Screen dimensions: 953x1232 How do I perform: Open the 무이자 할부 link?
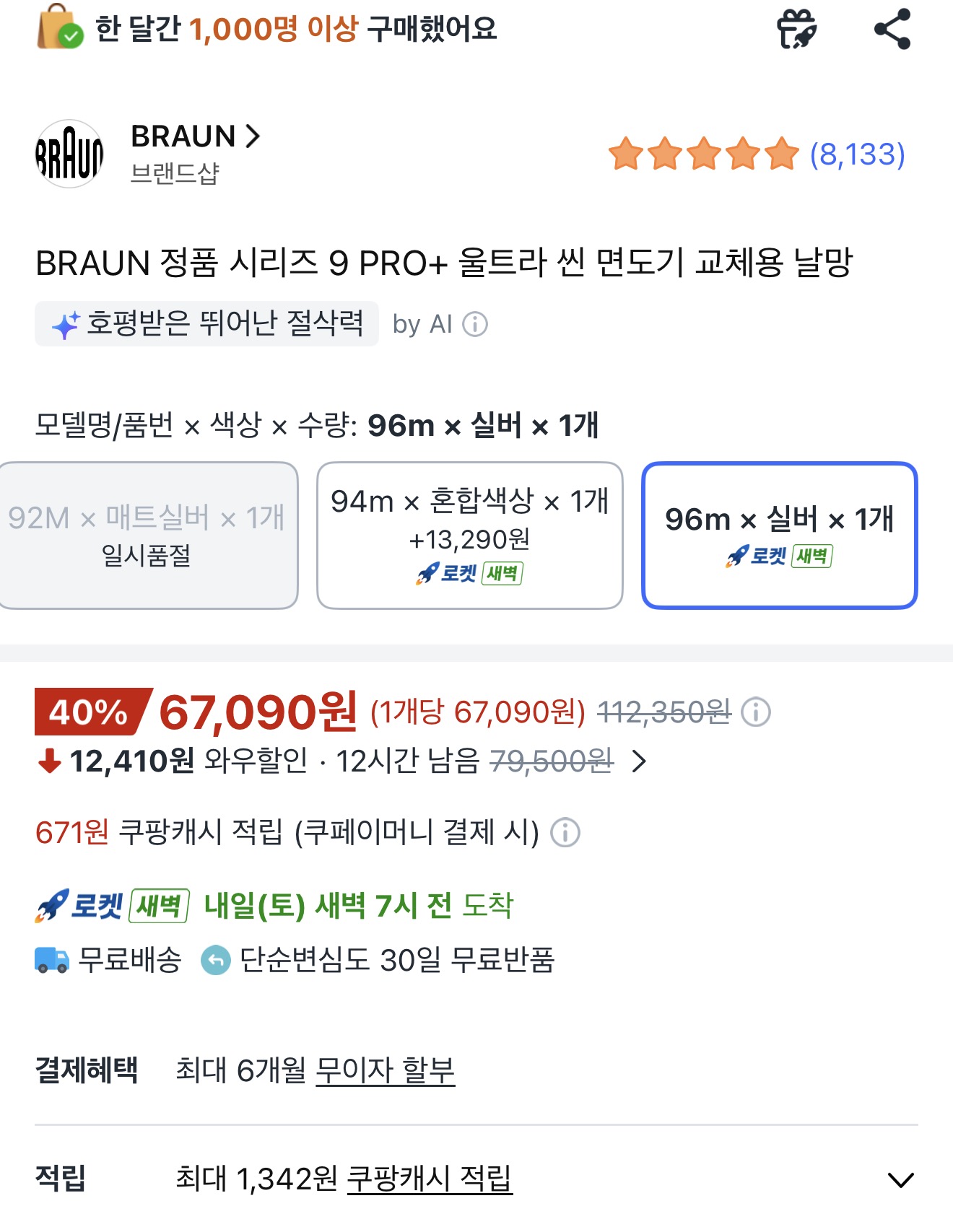click(386, 1070)
